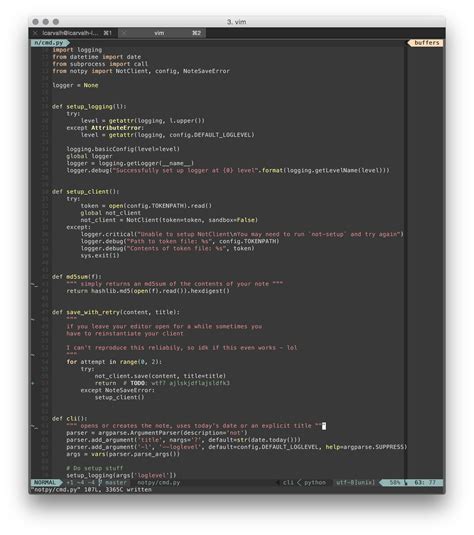Image resolution: width=474 pixels, height=535 pixels.
Task: Click the 'I can't reproduce this reliably' comment line
Action: [182, 348]
